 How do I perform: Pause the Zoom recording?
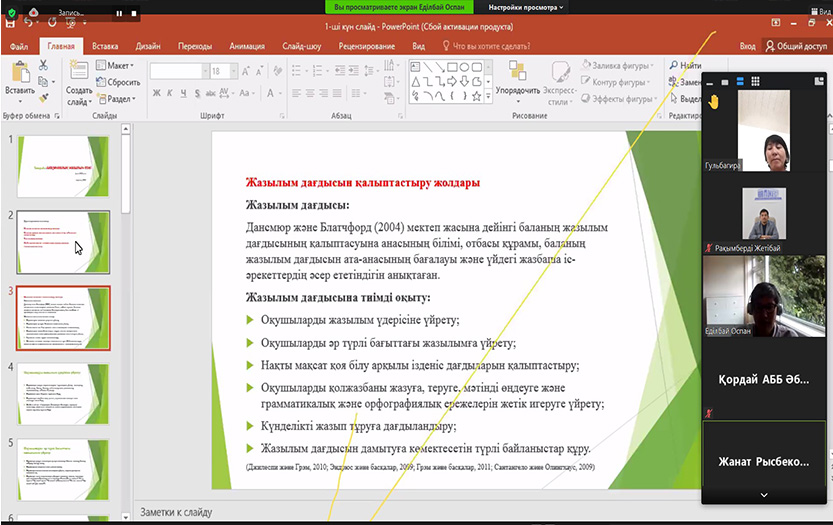click(x=118, y=14)
